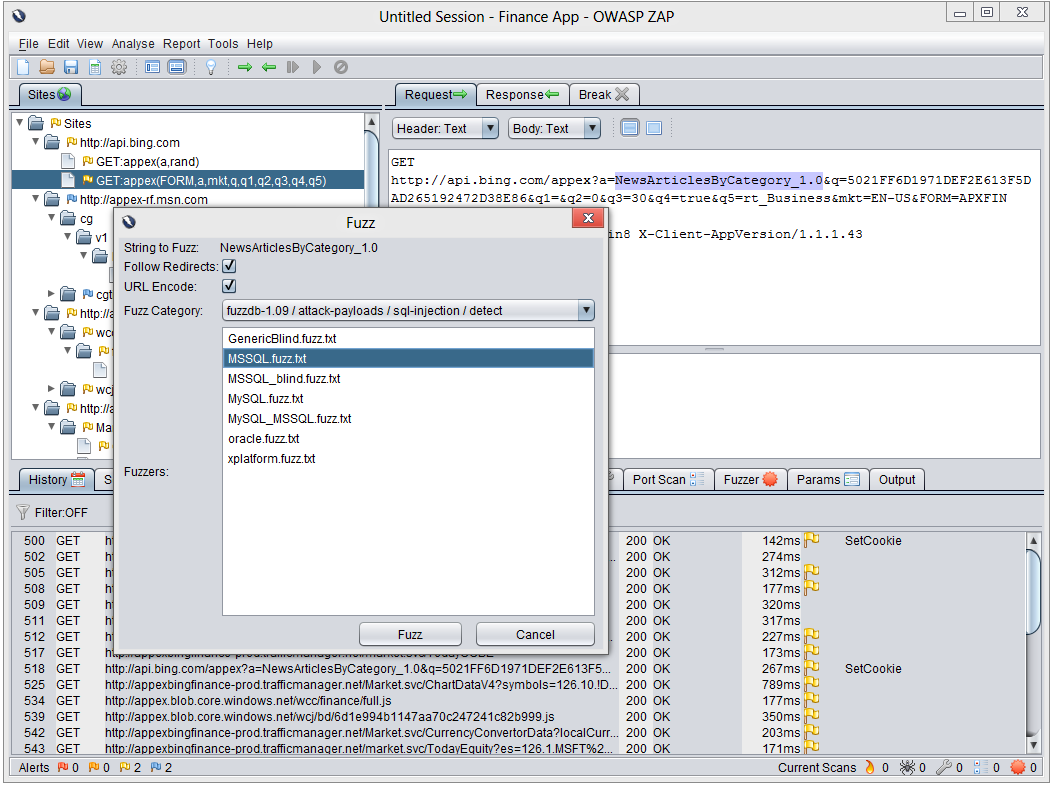
Task: Click the spider scan icon in status bar
Action: coord(907,768)
